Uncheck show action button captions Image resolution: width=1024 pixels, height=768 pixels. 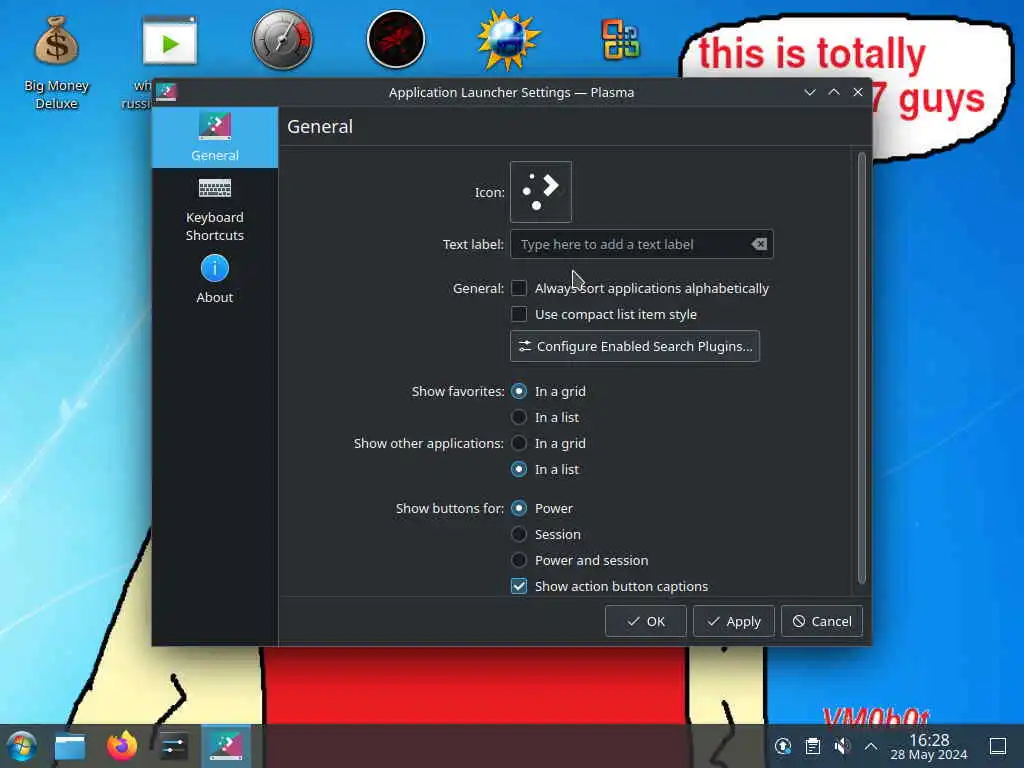click(519, 586)
